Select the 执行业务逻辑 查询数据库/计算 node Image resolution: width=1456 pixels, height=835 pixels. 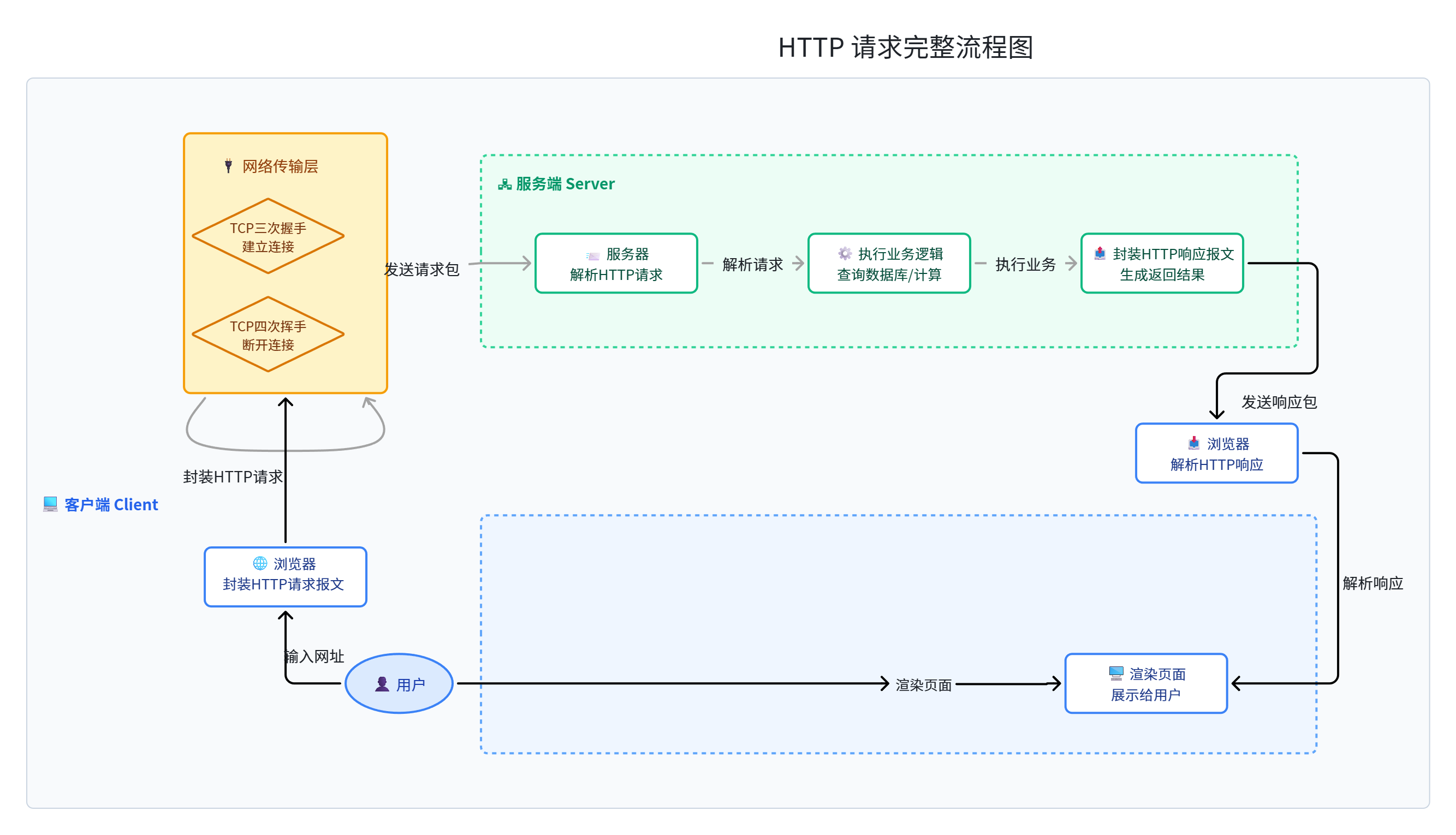[x=889, y=263]
